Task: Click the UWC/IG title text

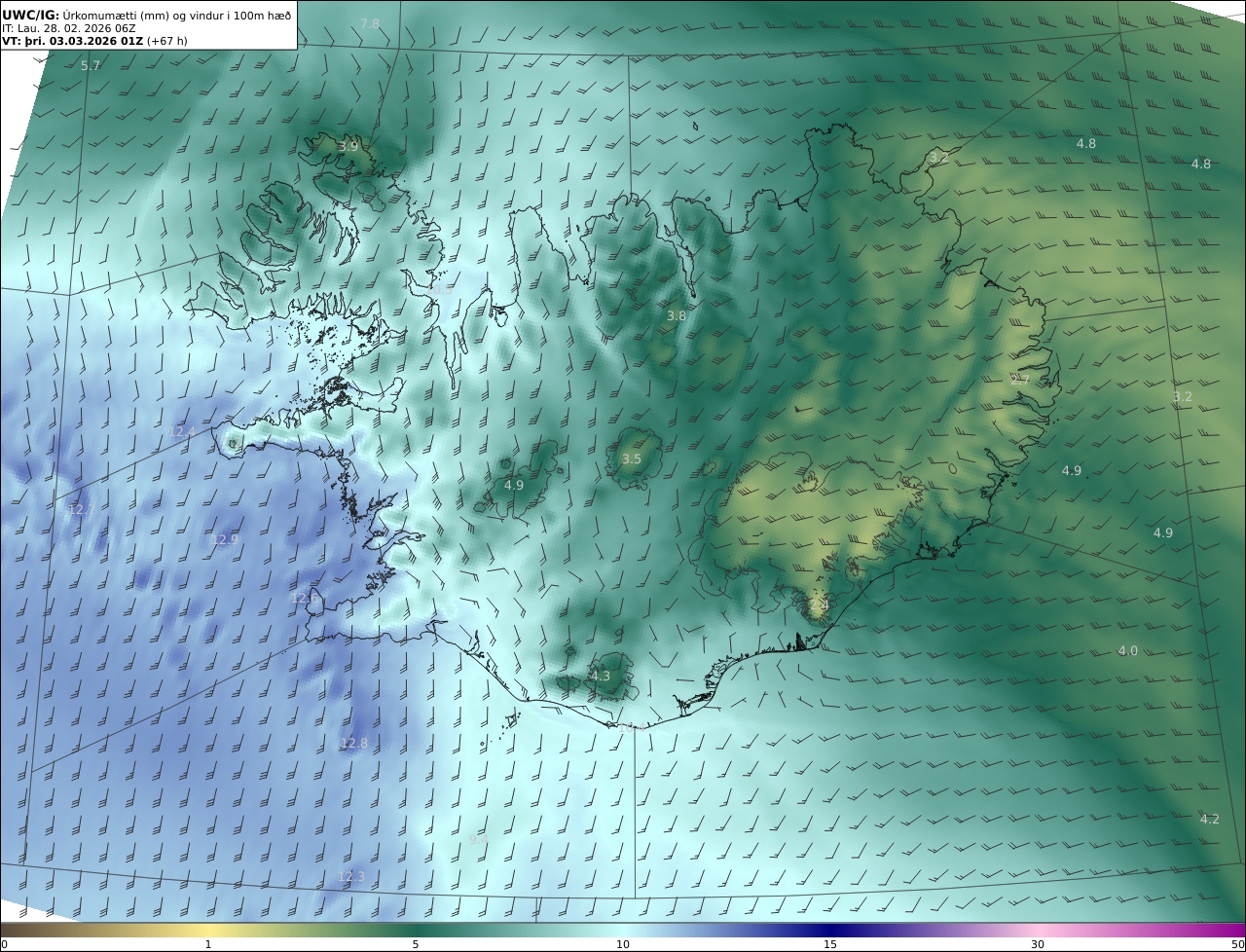Action: pyautogui.click(x=30, y=15)
